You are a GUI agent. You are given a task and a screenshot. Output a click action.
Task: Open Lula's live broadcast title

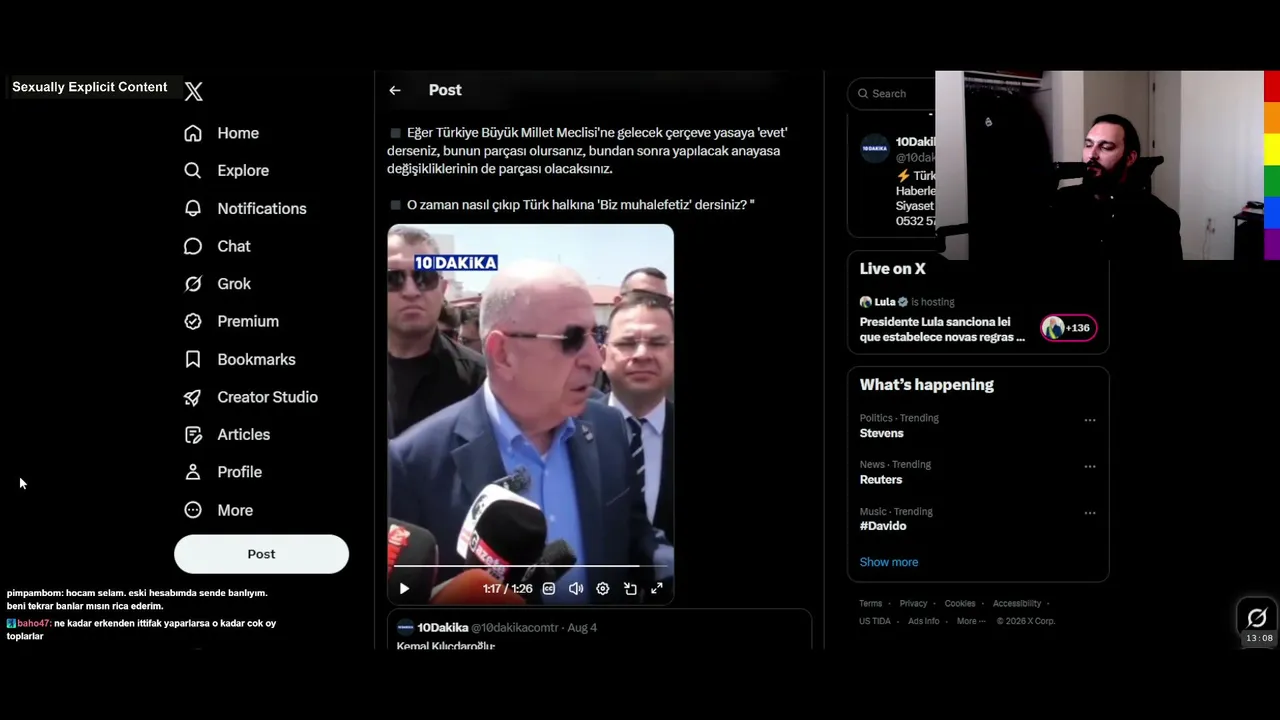click(942, 330)
